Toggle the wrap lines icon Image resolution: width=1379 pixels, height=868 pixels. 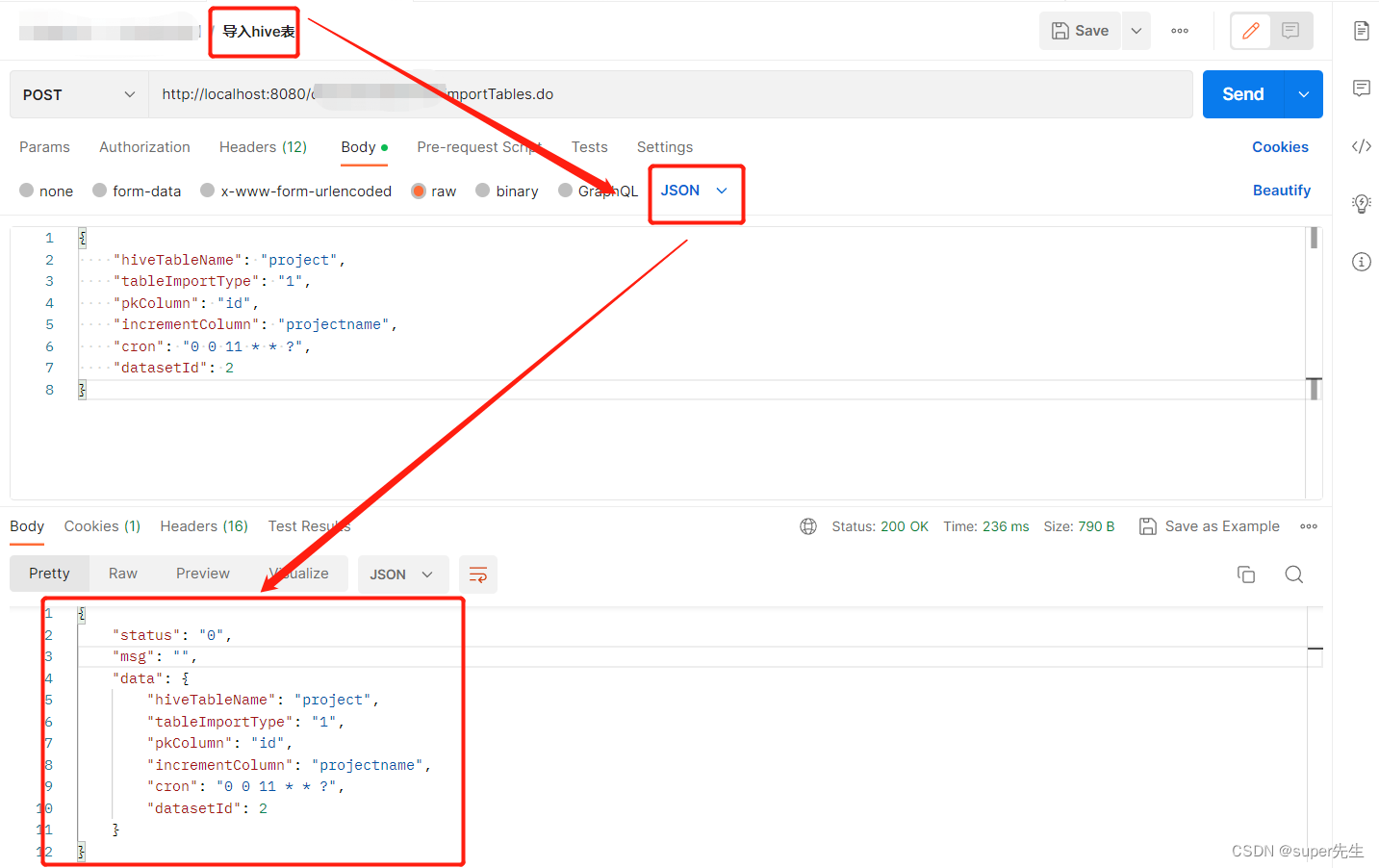point(478,574)
